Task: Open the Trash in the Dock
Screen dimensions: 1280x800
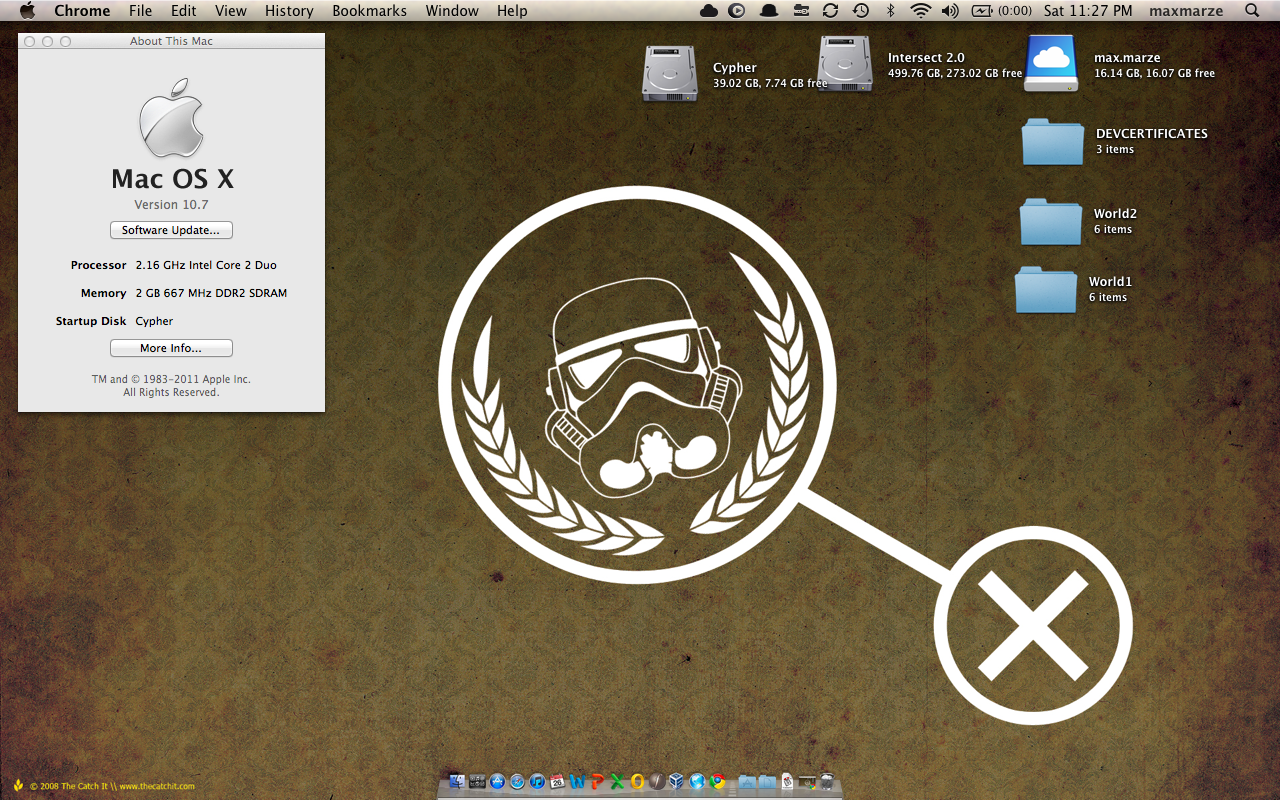Action: pos(827,782)
